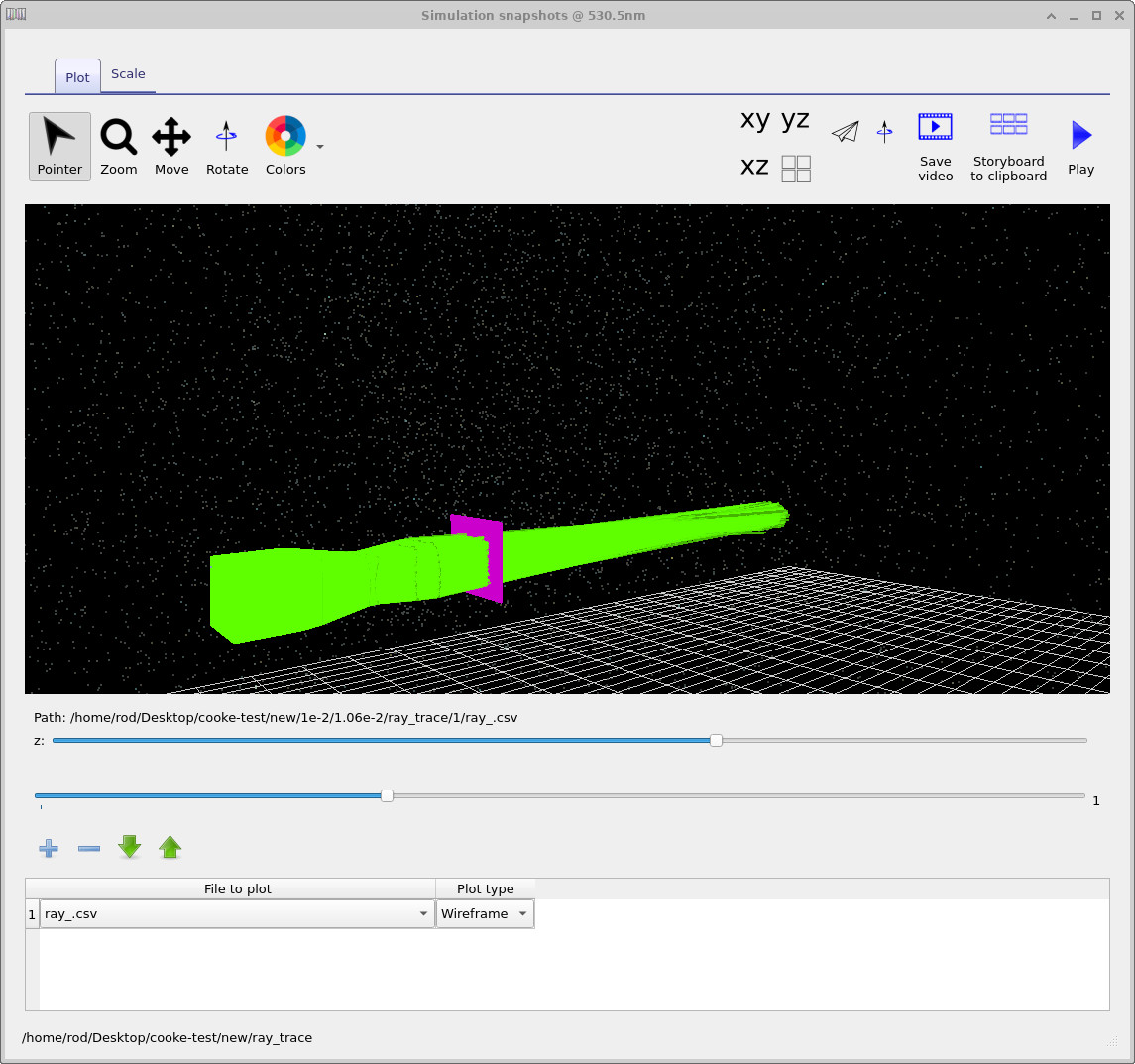1135x1064 pixels.
Task: Switch the view to xy
Action: click(x=753, y=120)
